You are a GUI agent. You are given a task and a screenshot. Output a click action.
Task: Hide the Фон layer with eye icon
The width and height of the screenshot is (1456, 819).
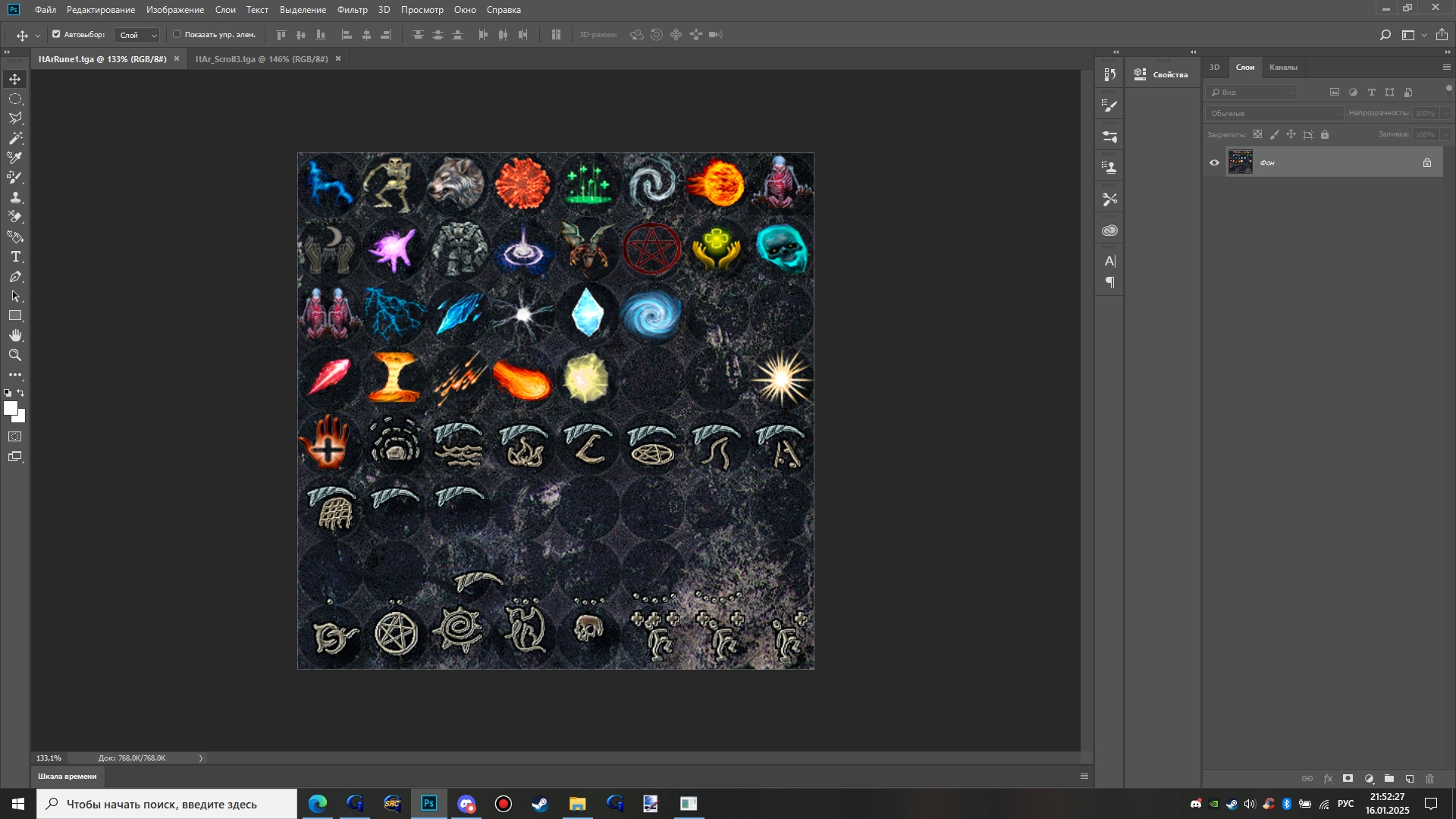click(1215, 162)
